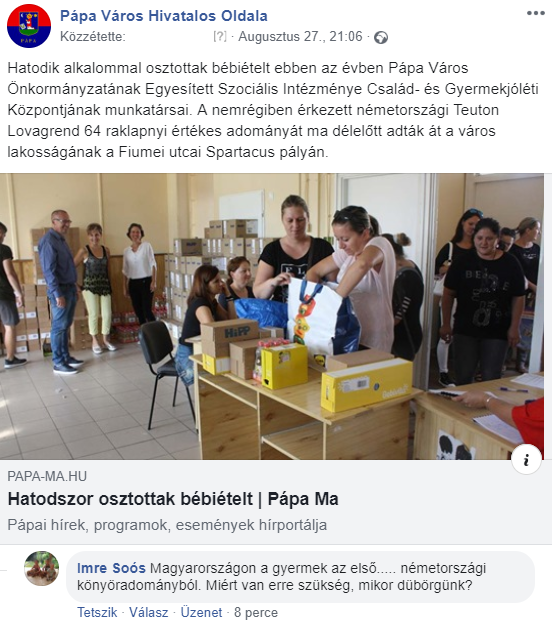This screenshot has height=626, width=552.
Task: Click the Pápa city crest profile picture
Action: (x=29, y=26)
